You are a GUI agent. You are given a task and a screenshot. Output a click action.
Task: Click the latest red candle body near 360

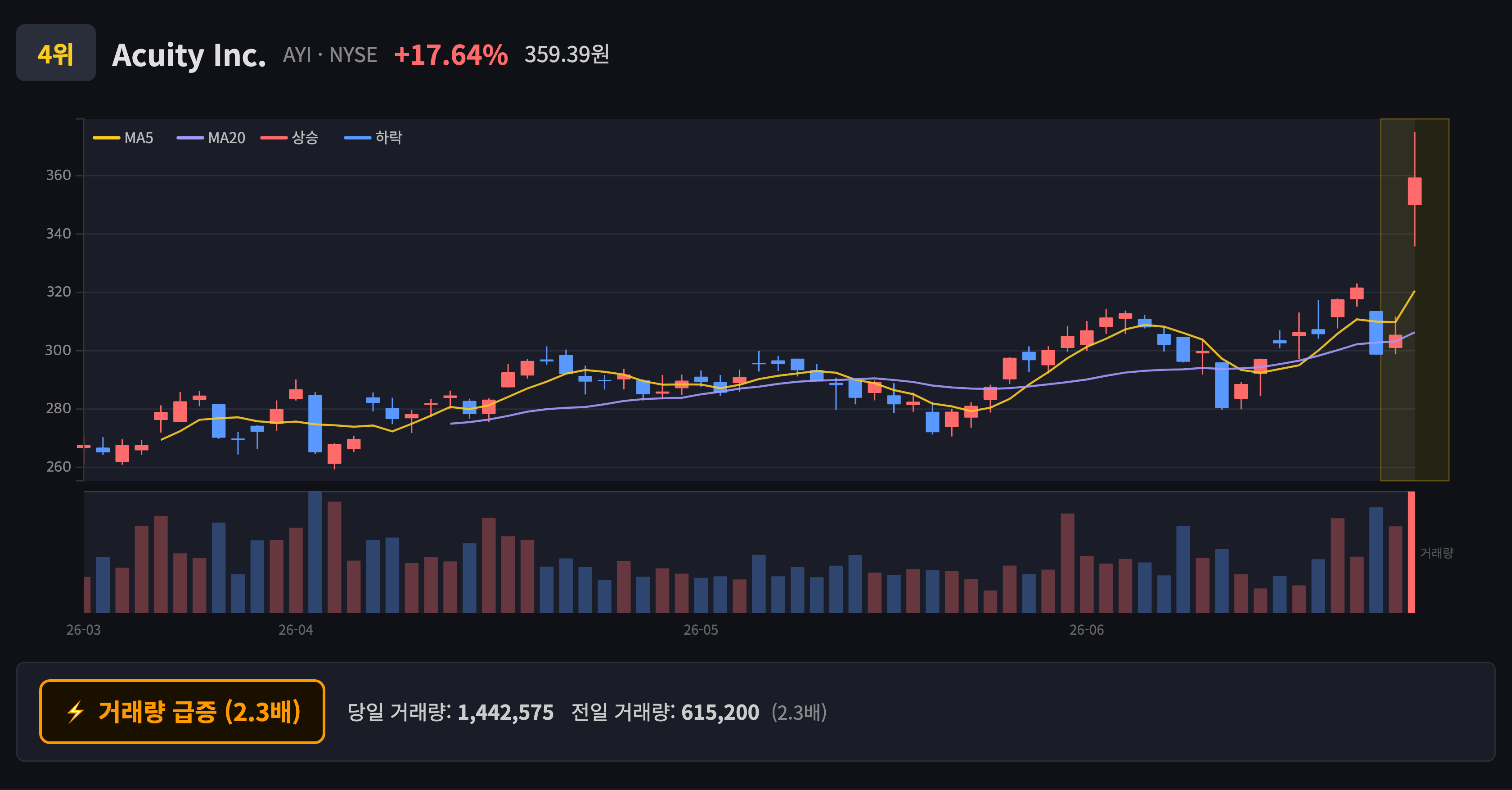click(1414, 191)
